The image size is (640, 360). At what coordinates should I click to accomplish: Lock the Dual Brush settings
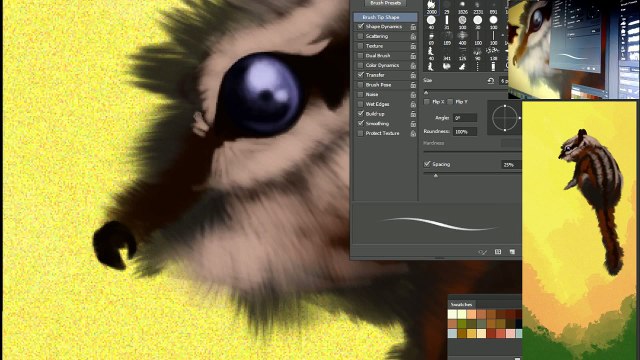pos(413,56)
